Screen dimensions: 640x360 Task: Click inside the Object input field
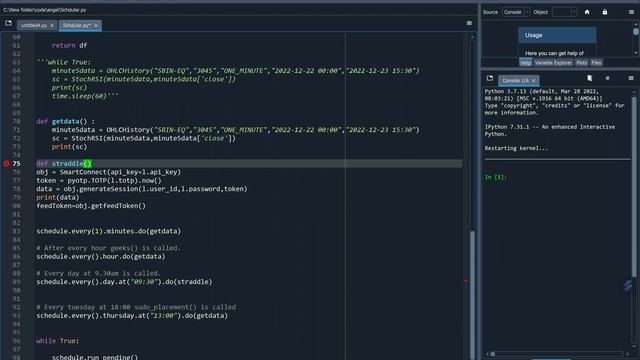562,12
